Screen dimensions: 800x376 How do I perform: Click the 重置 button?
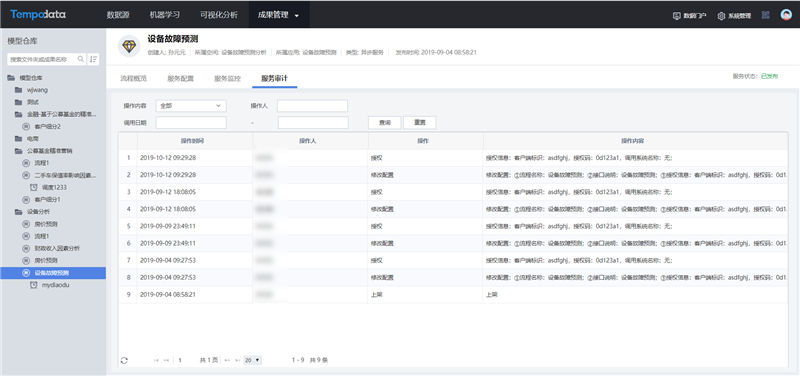tap(420, 123)
